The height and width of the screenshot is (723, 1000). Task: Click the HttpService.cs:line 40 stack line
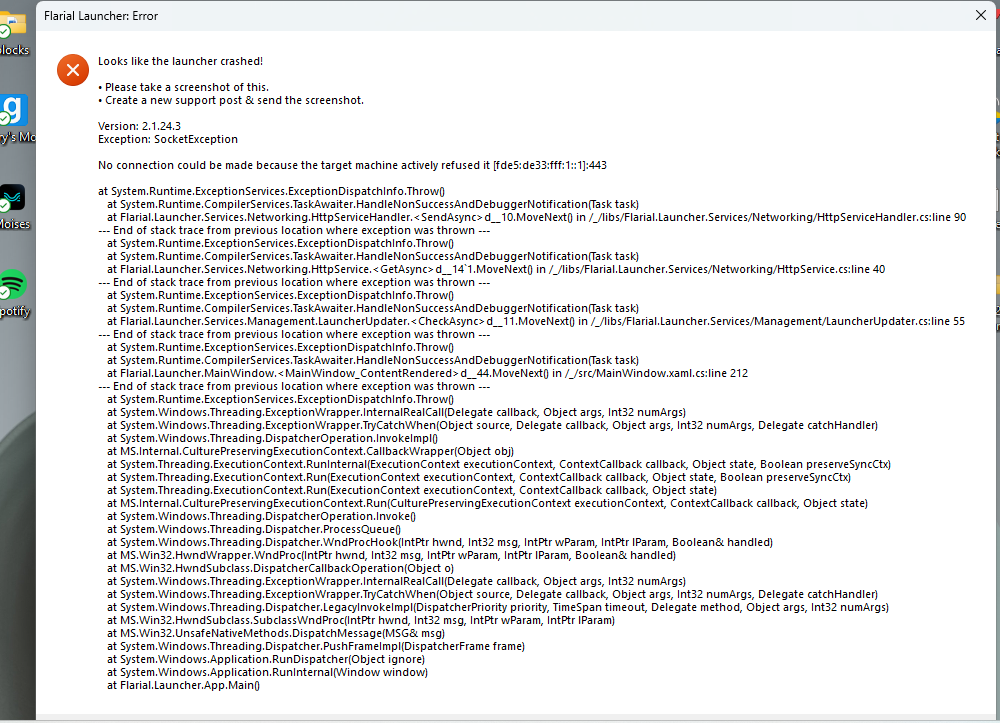click(496, 269)
